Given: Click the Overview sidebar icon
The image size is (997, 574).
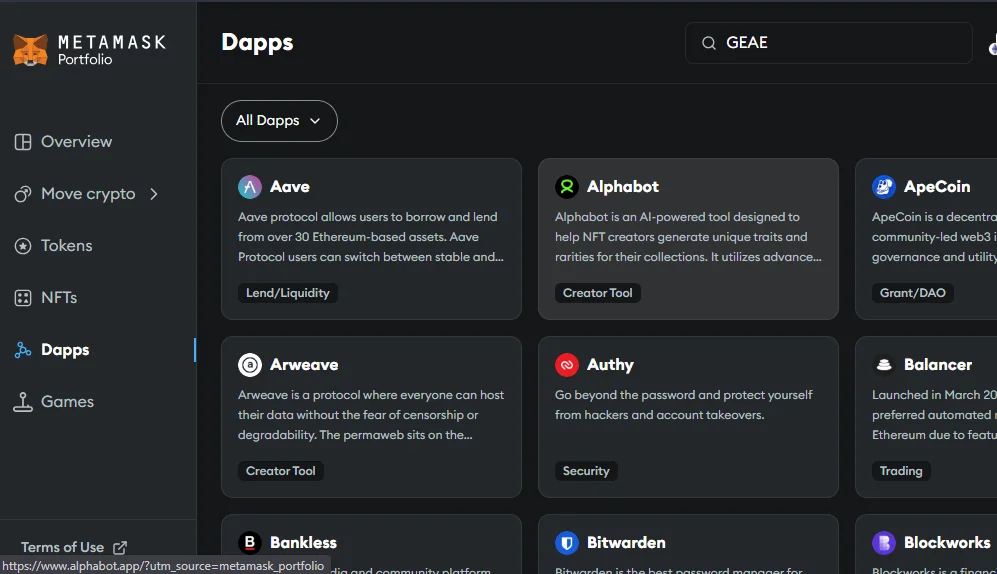Looking at the screenshot, I should click(23, 142).
